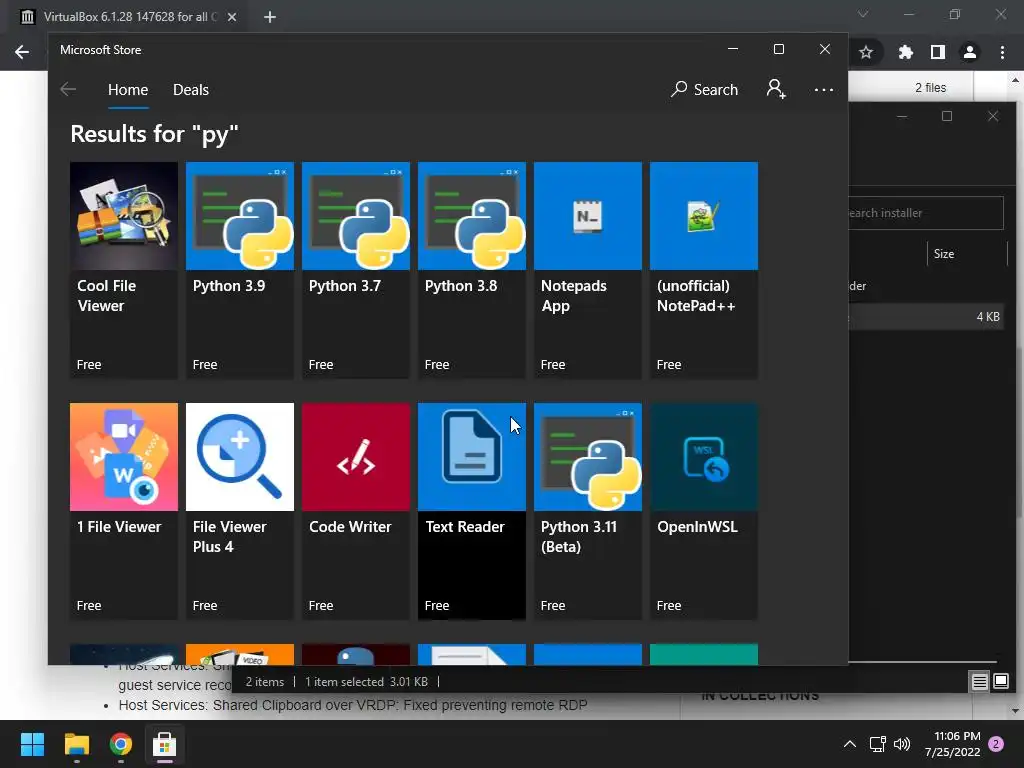
Task: Open File Explorer from the taskbar
Action: (76, 744)
